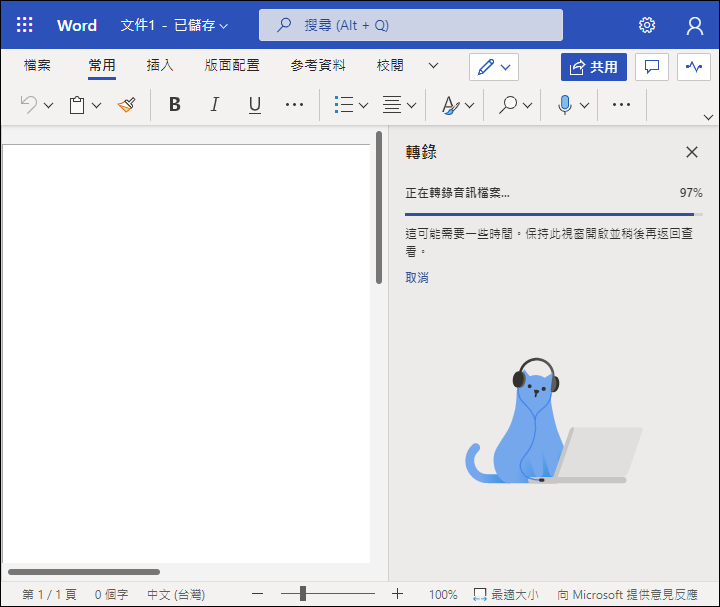Click the 取消 link
The image size is (720, 607).
pyautogui.click(x=417, y=277)
